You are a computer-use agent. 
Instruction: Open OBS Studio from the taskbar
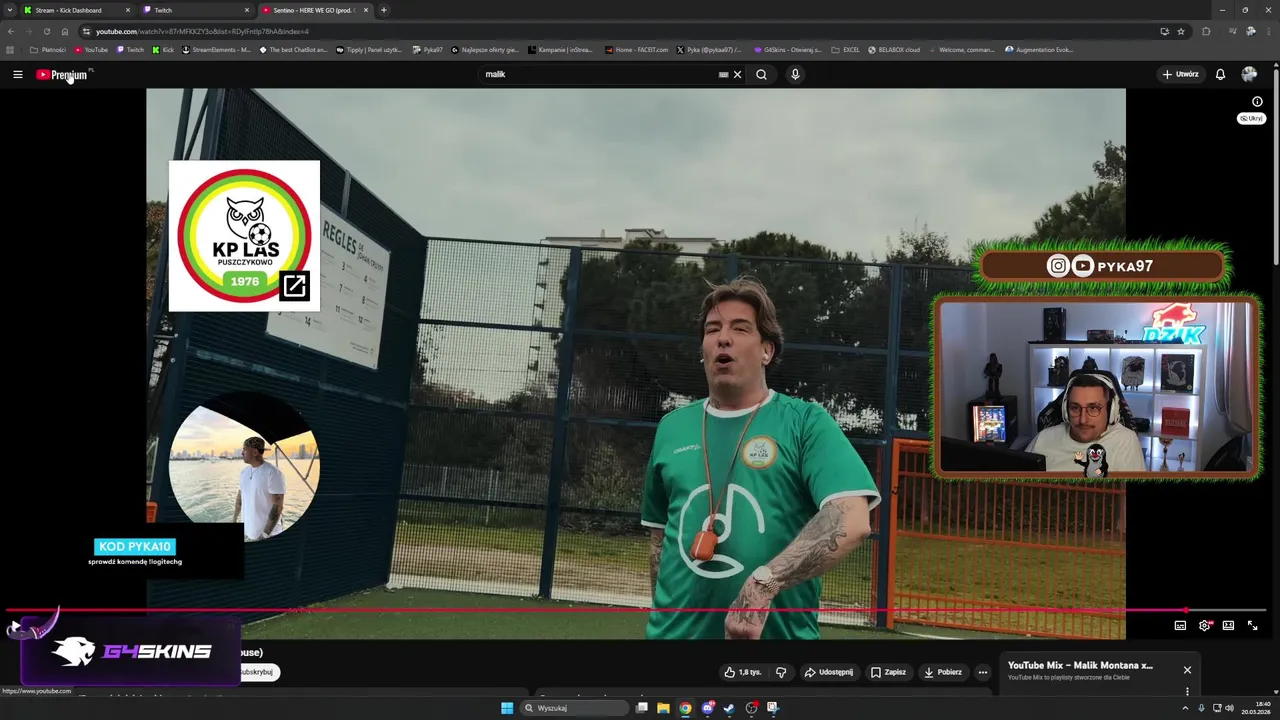(751, 708)
